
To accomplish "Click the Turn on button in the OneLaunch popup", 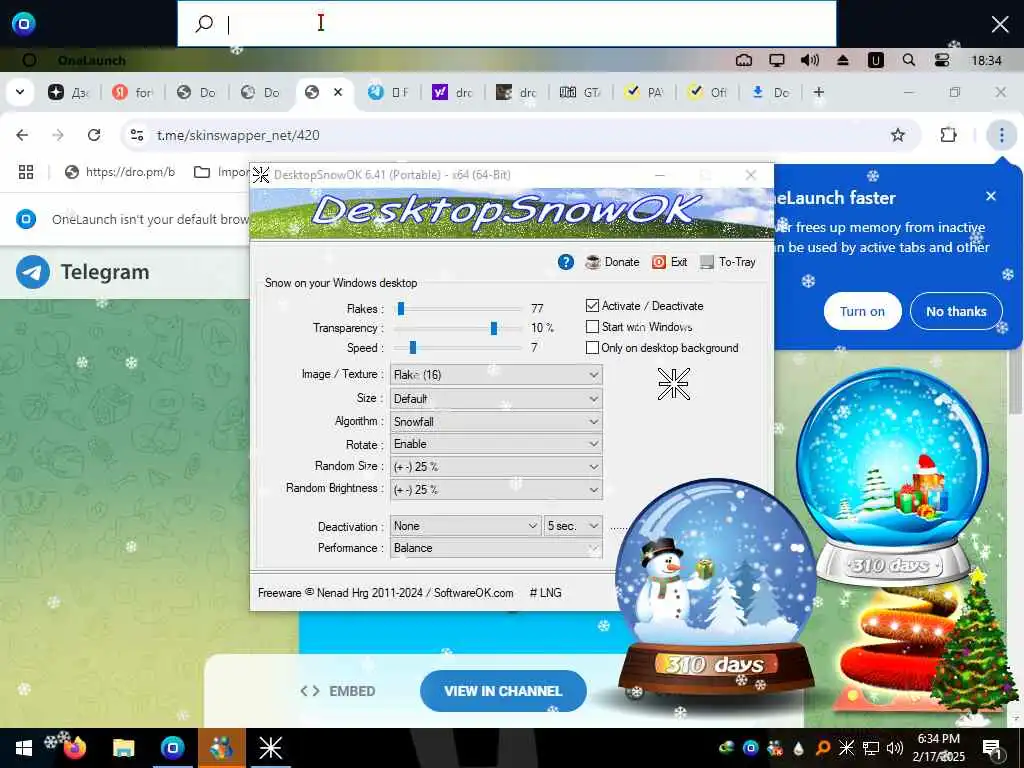I will [862, 312].
